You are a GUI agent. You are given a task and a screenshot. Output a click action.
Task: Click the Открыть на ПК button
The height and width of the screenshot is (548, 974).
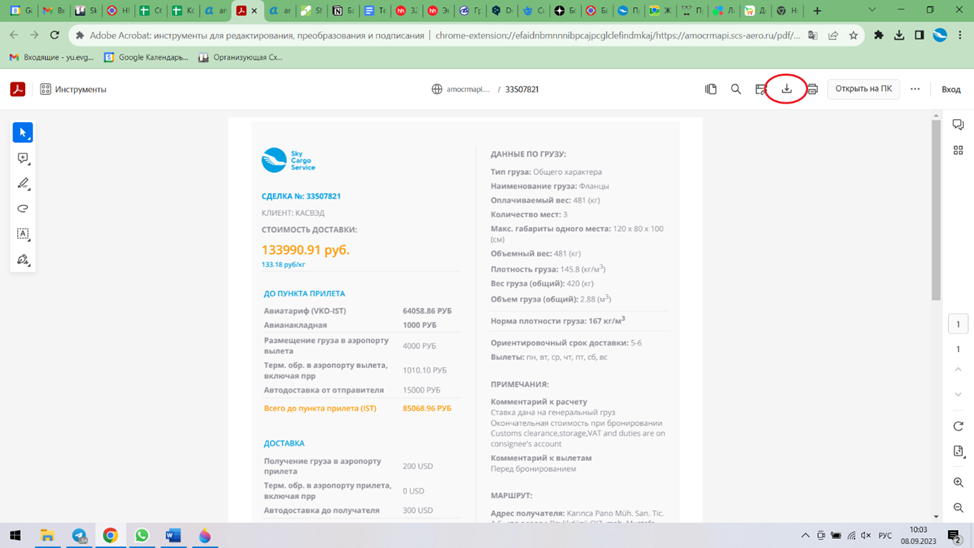coord(863,89)
